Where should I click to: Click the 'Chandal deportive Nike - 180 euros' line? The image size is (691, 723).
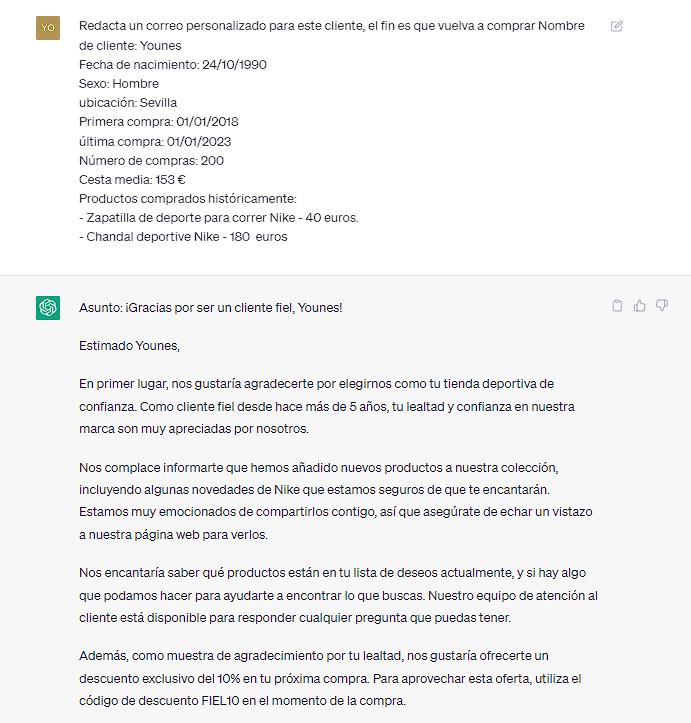click(183, 237)
